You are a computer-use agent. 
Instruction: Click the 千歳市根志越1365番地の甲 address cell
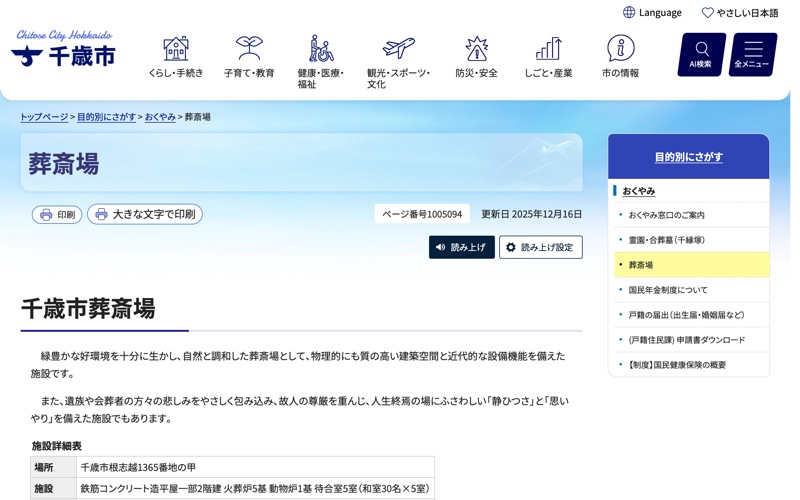[256, 467]
